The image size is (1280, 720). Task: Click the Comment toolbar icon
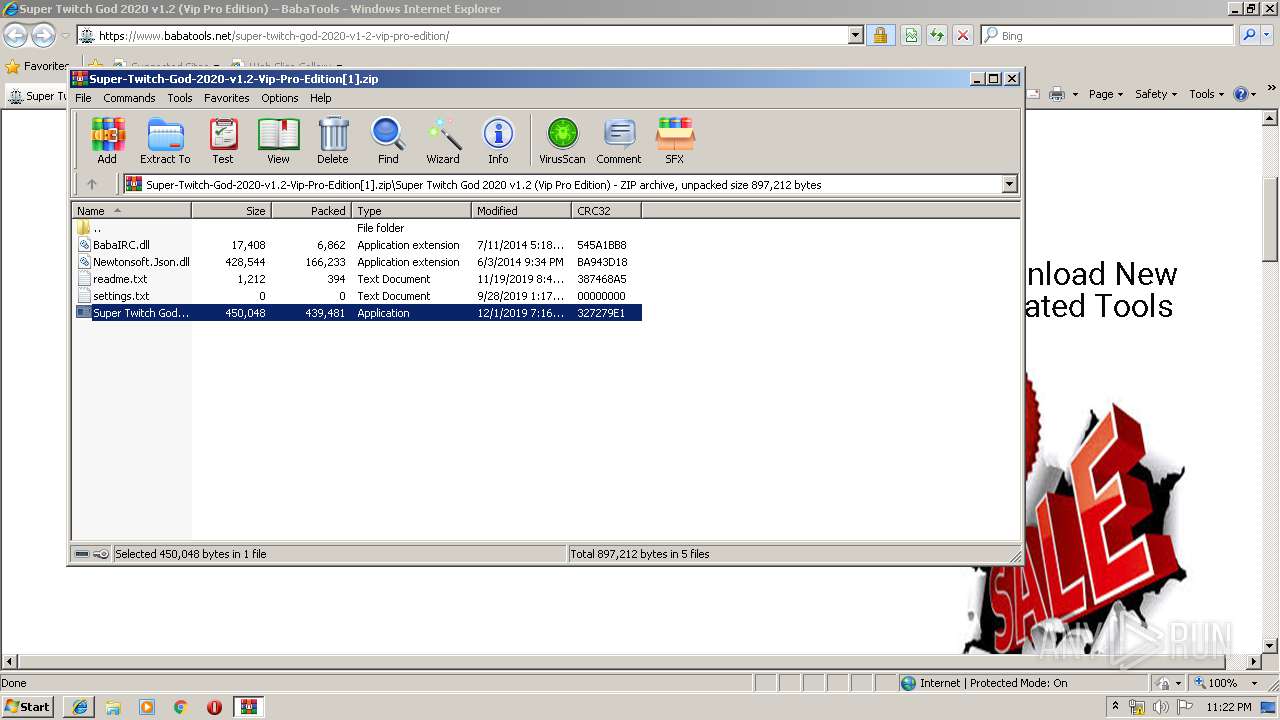coord(619,140)
